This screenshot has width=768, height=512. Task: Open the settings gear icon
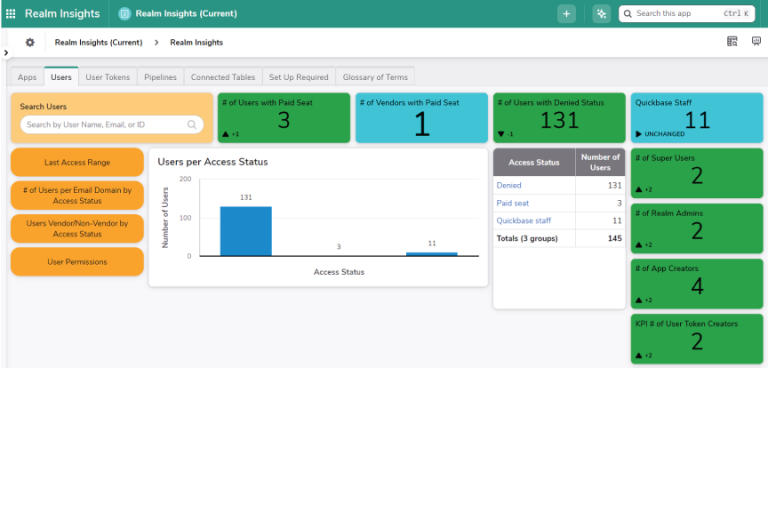(30, 42)
